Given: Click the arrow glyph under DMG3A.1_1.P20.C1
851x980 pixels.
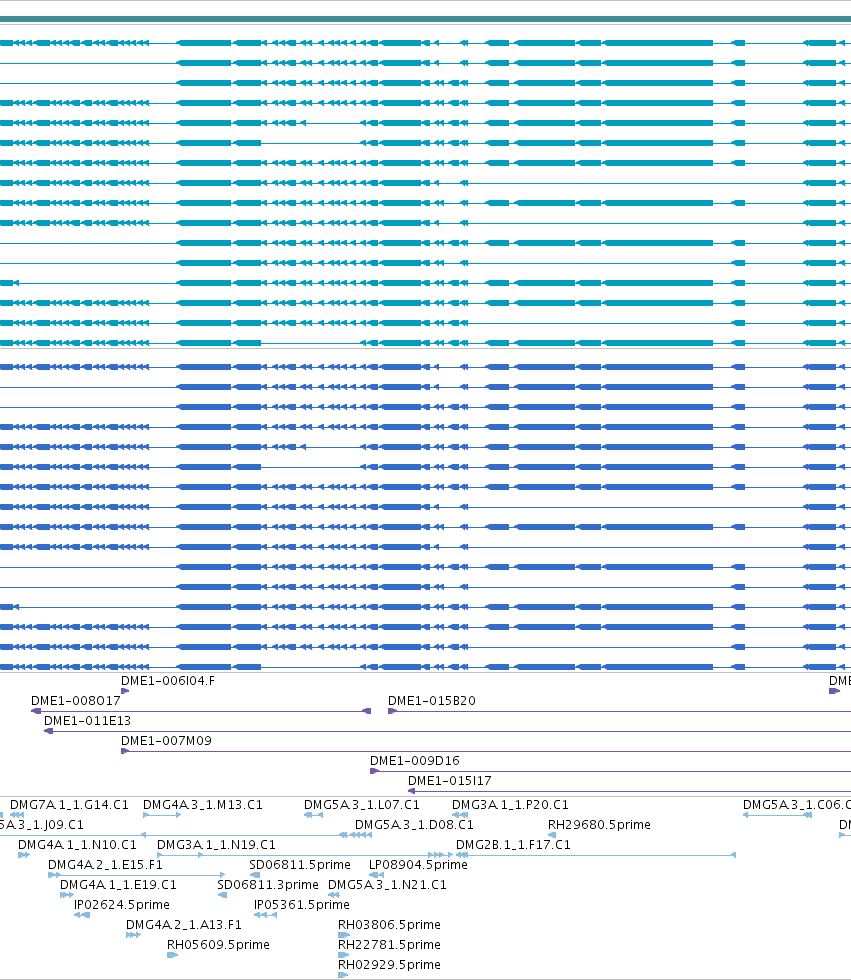Looking at the screenshot, I should point(460,815).
